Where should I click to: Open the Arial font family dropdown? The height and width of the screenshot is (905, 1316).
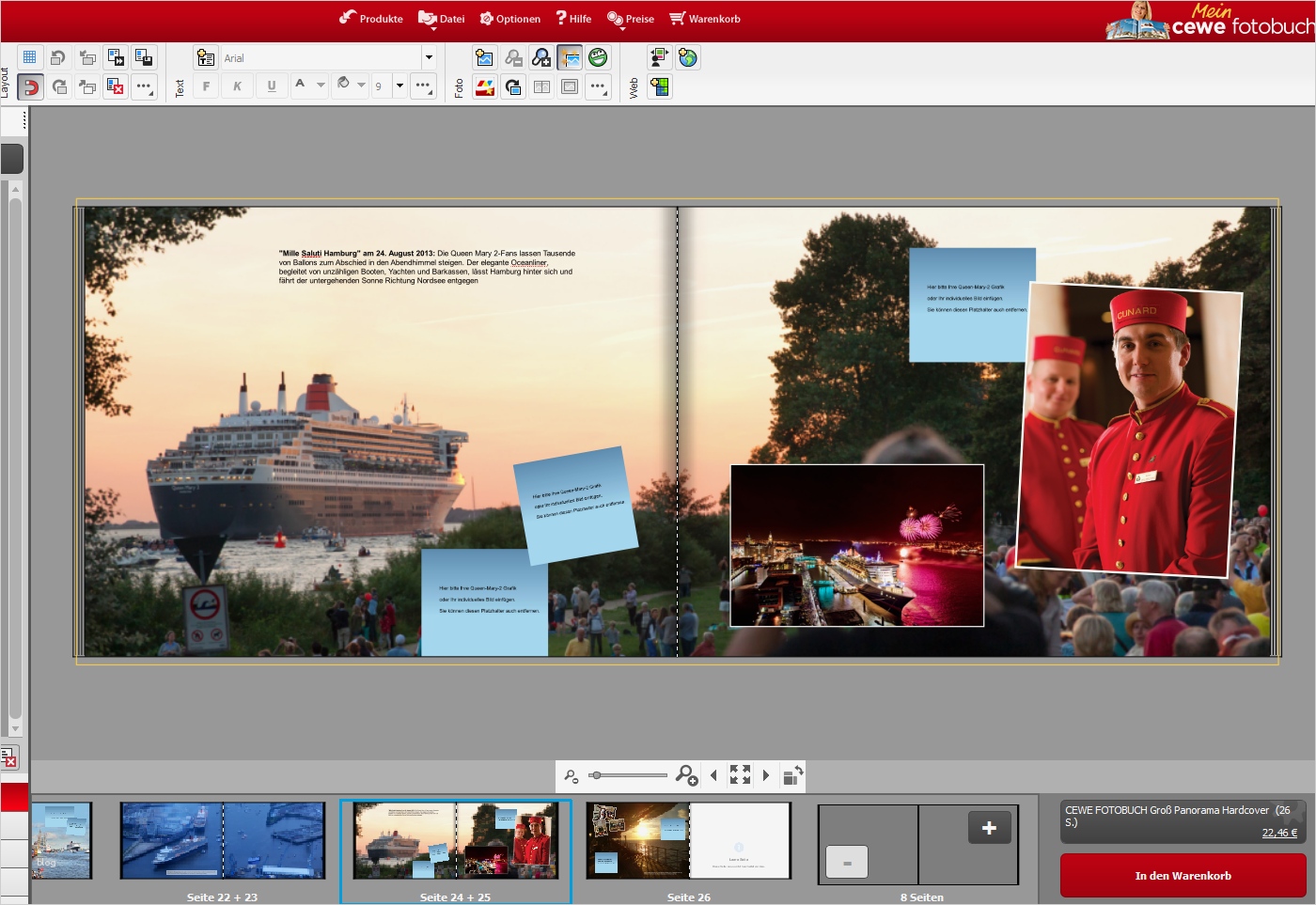click(x=429, y=58)
